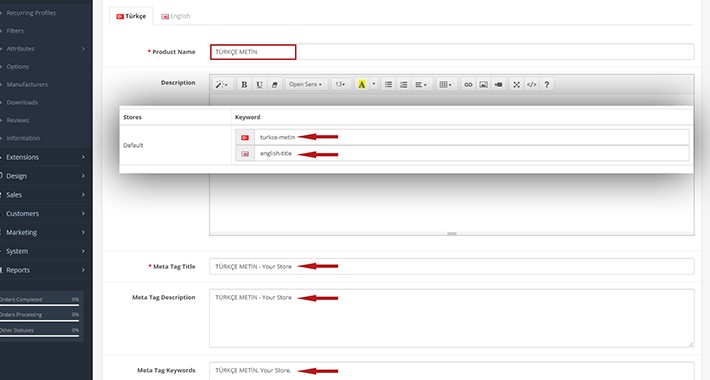Click the Keyword column header
Screen dimensions: 710x380
247,117
